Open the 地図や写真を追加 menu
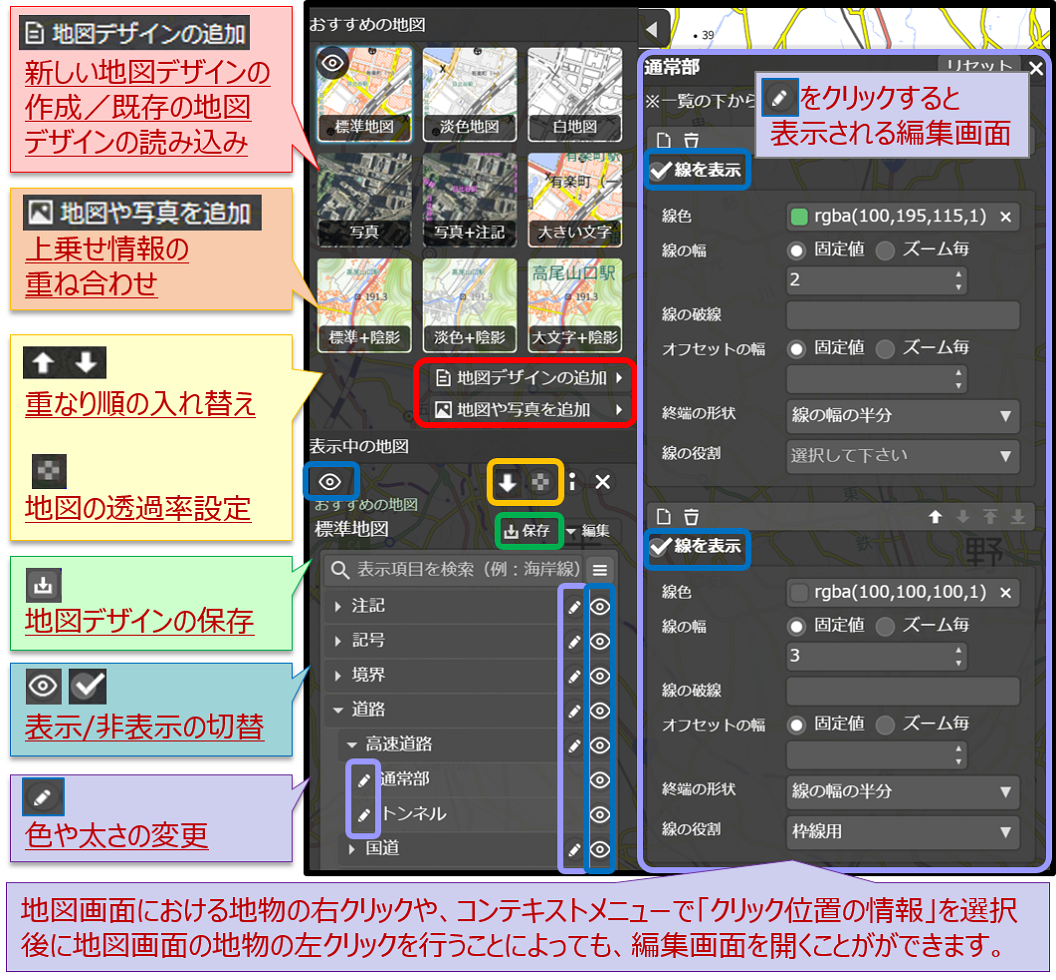Image resolution: width=1056 pixels, height=980 pixels. 529,410
